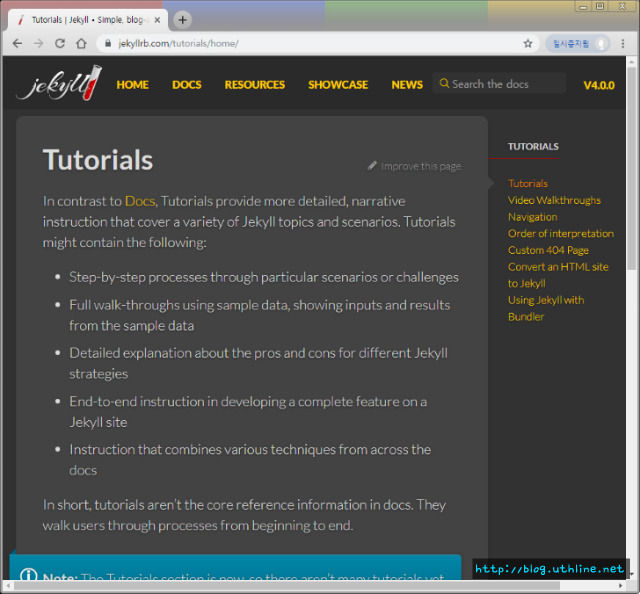Click the TUTORIALS sidebar heading
The image size is (640, 594).
pyautogui.click(x=533, y=146)
